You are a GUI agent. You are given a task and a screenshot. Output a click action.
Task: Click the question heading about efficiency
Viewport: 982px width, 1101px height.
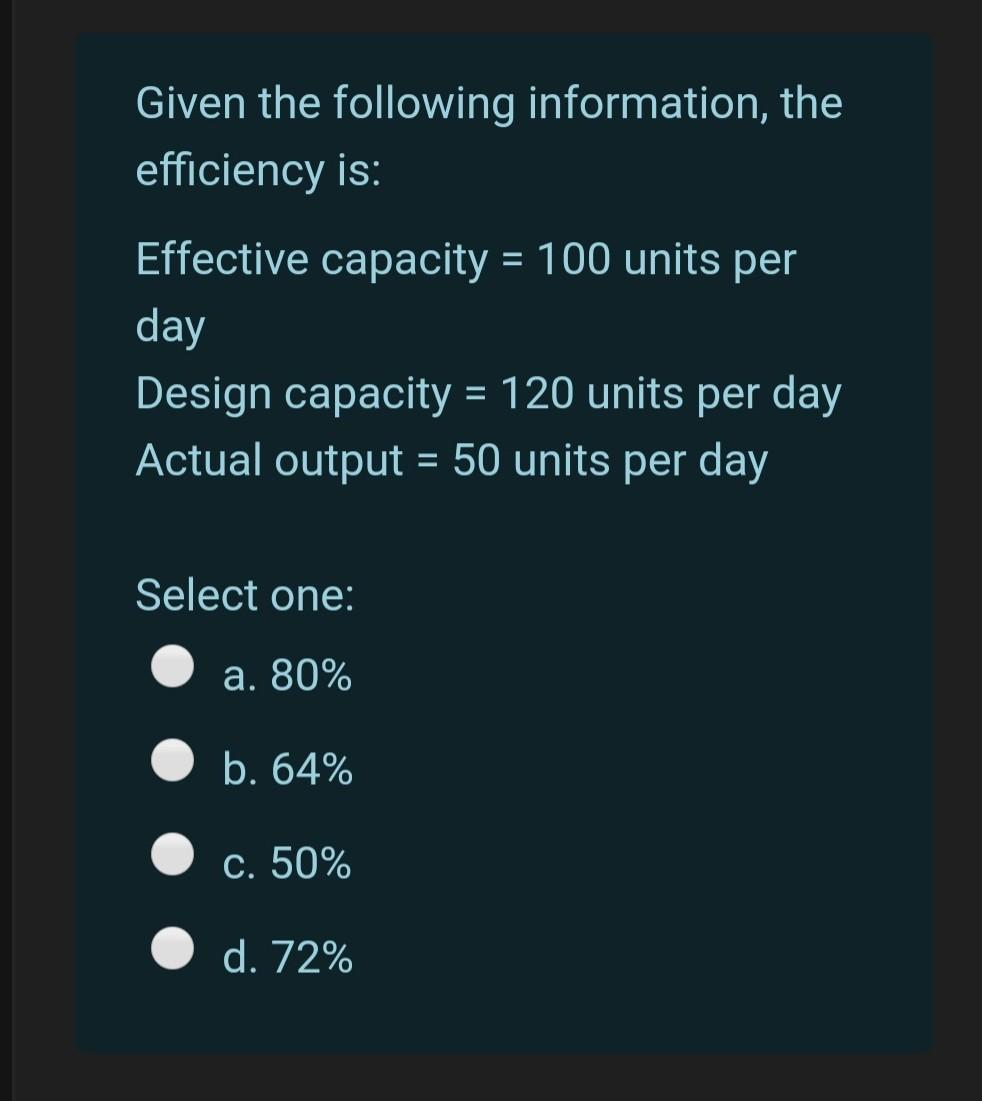click(x=488, y=135)
